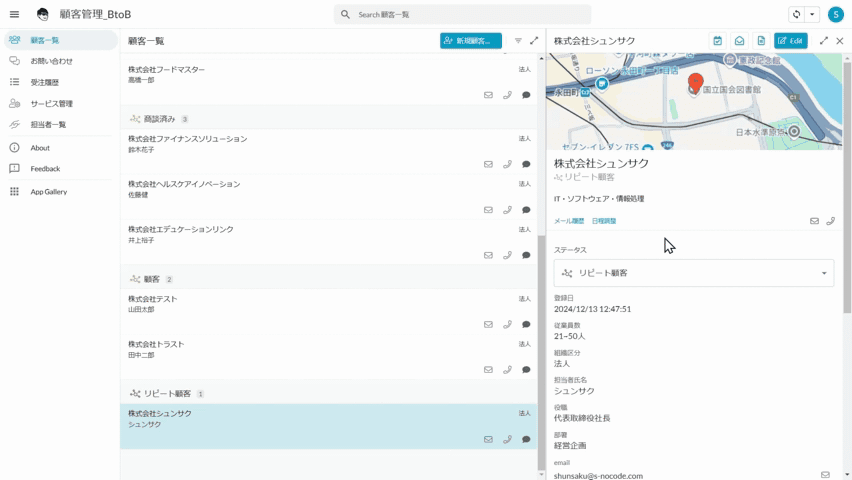Collapse the 顧客 group header
The width and height of the screenshot is (852, 480).
click(x=328, y=279)
